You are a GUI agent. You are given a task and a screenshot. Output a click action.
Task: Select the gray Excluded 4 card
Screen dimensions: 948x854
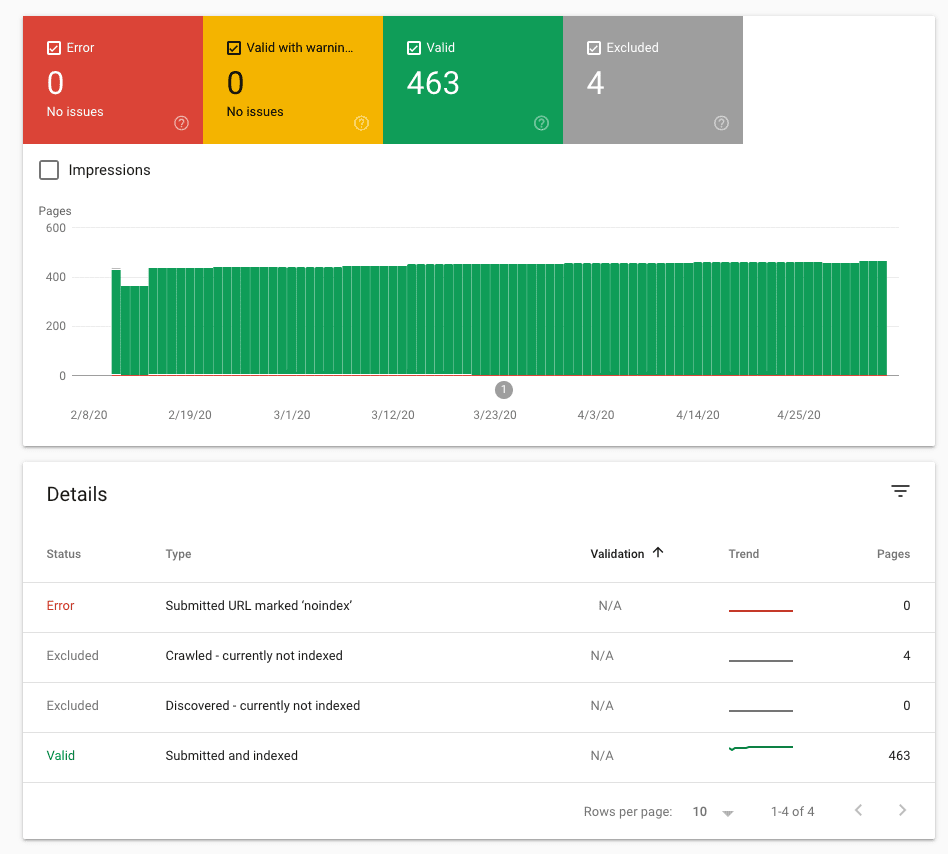tap(653, 80)
